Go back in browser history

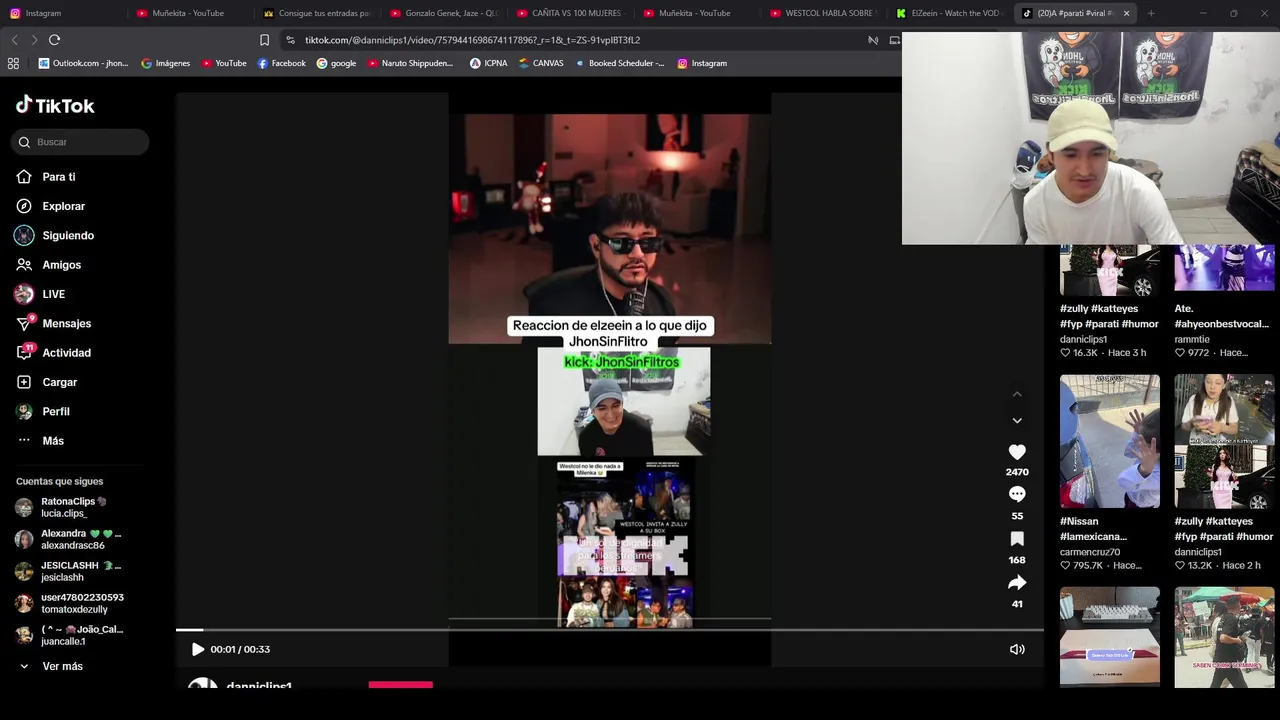(x=14, y=40)
